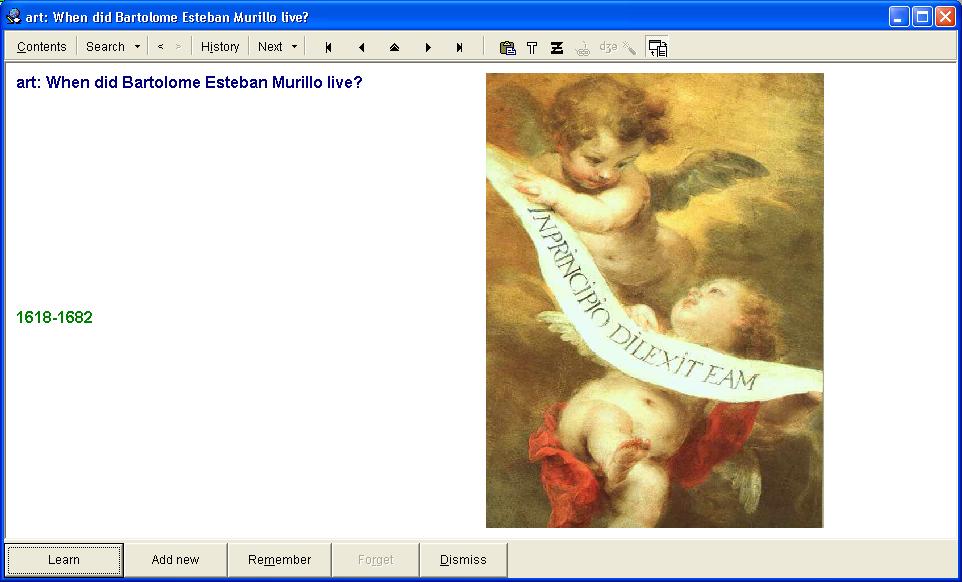This screenshot has width=962, height=582.
Task: Click the T text/font icon
Action: (532, 47)
